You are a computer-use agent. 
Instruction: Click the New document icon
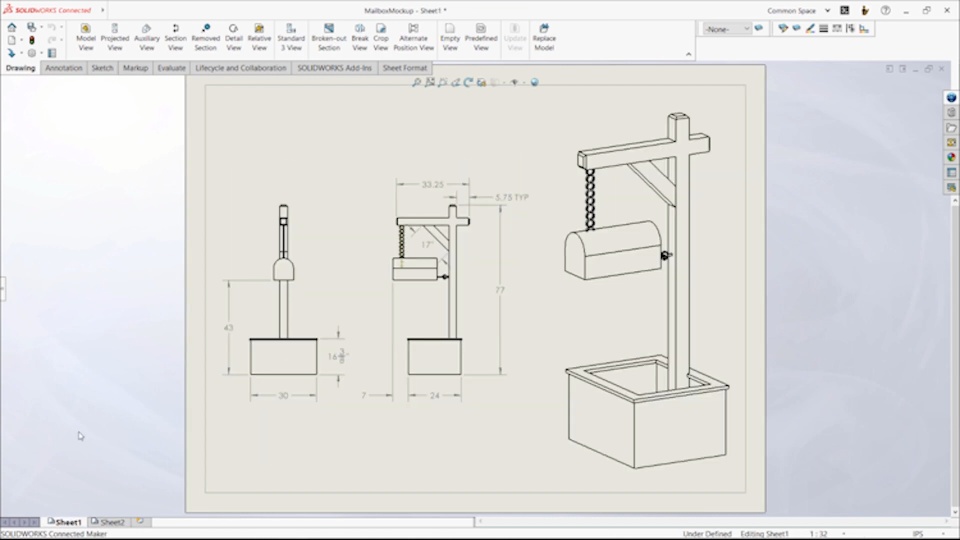[x=12, y=40]
